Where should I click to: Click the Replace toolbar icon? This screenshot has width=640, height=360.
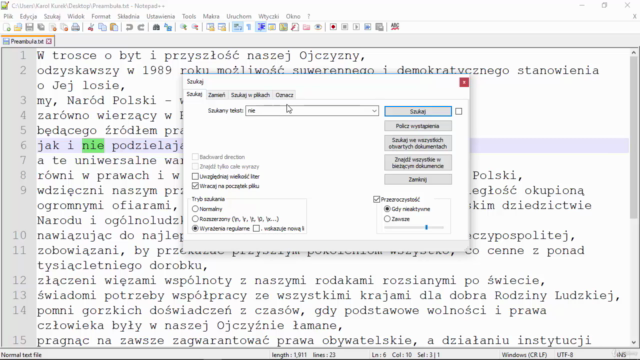(168, 27)
